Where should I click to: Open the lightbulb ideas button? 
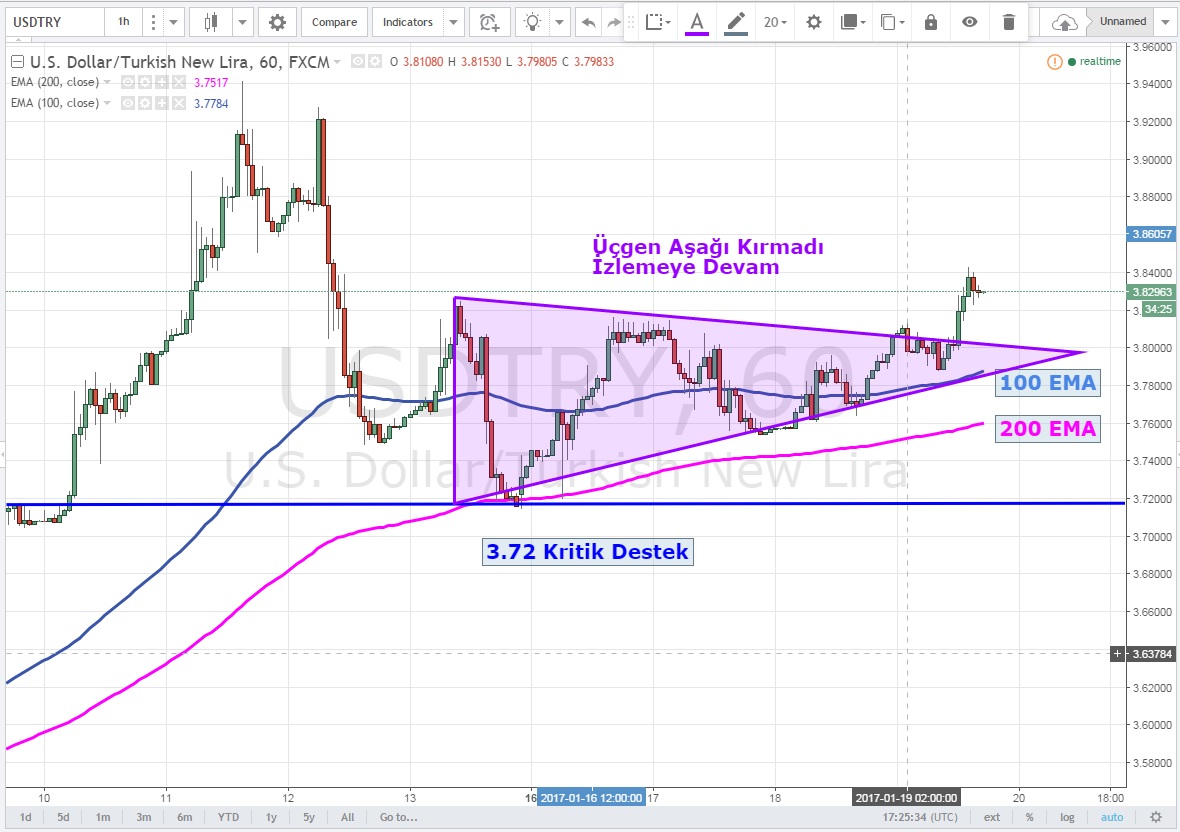click(534, 22)
